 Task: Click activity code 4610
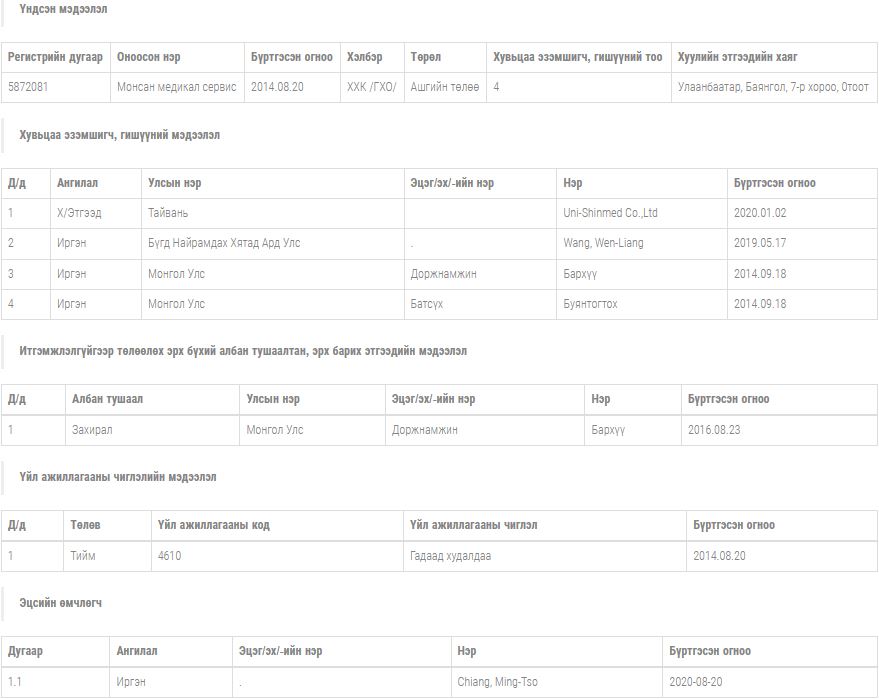point(169,556)
